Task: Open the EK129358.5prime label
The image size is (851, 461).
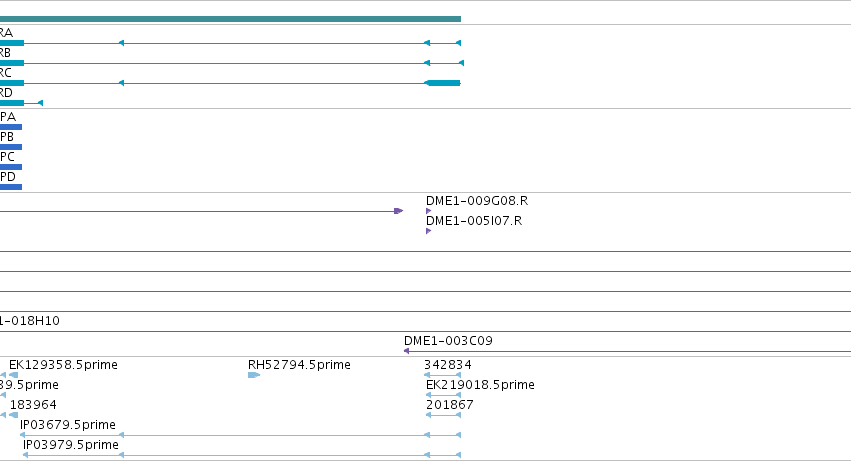Action: click(63, 365)
